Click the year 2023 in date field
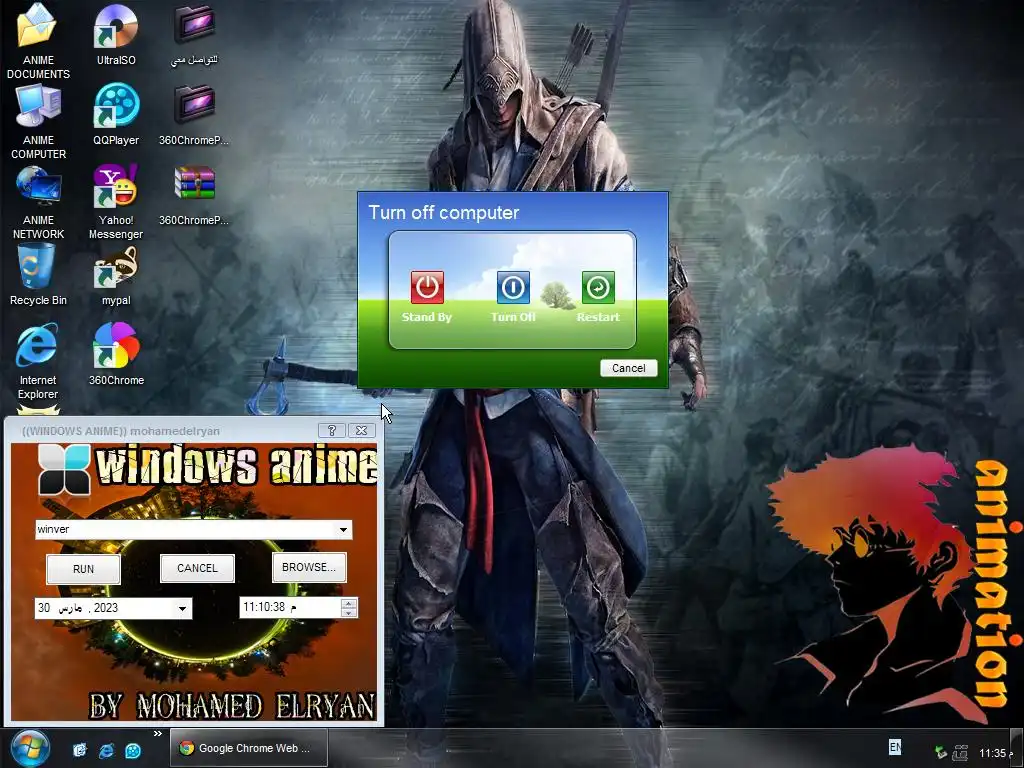The image size is (1024, 768). [106, 608]
